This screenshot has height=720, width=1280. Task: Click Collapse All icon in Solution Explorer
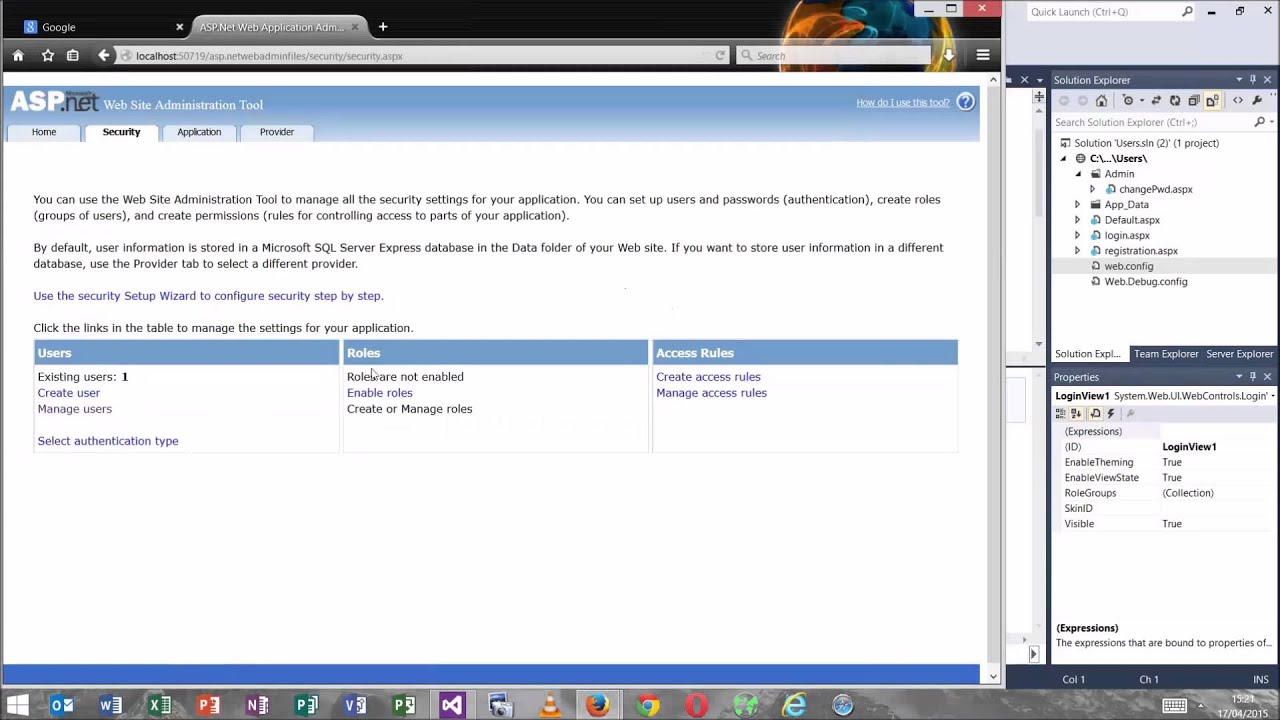tap(1194, 101)
